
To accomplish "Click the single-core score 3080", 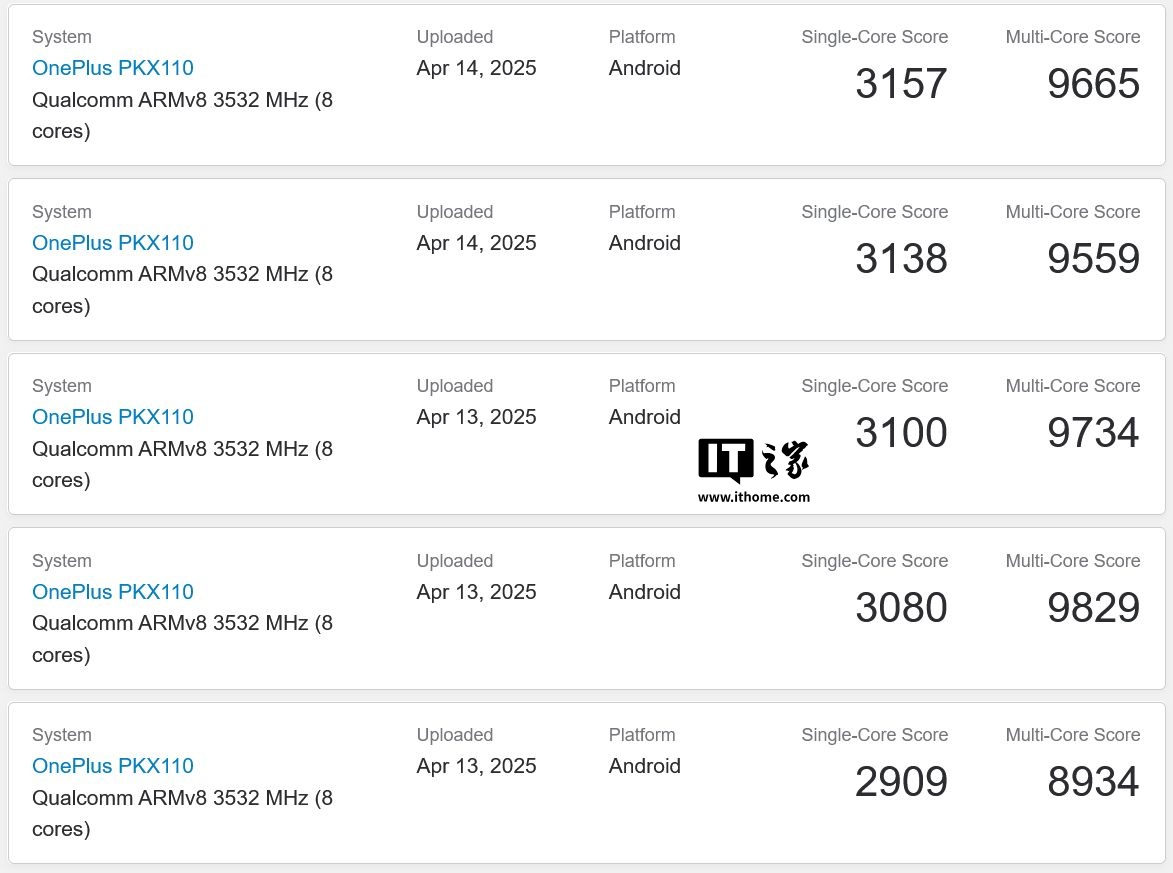I will point(901,608).
